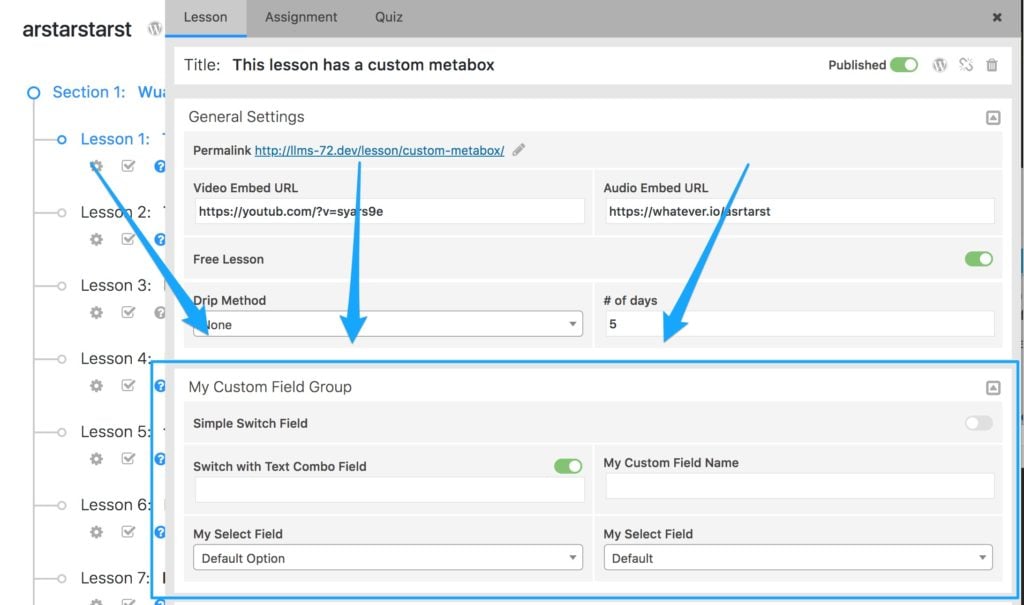Disable the Free Lesson toggle
This screenshot has width=1024, height=605.
(x=978, y=259)
